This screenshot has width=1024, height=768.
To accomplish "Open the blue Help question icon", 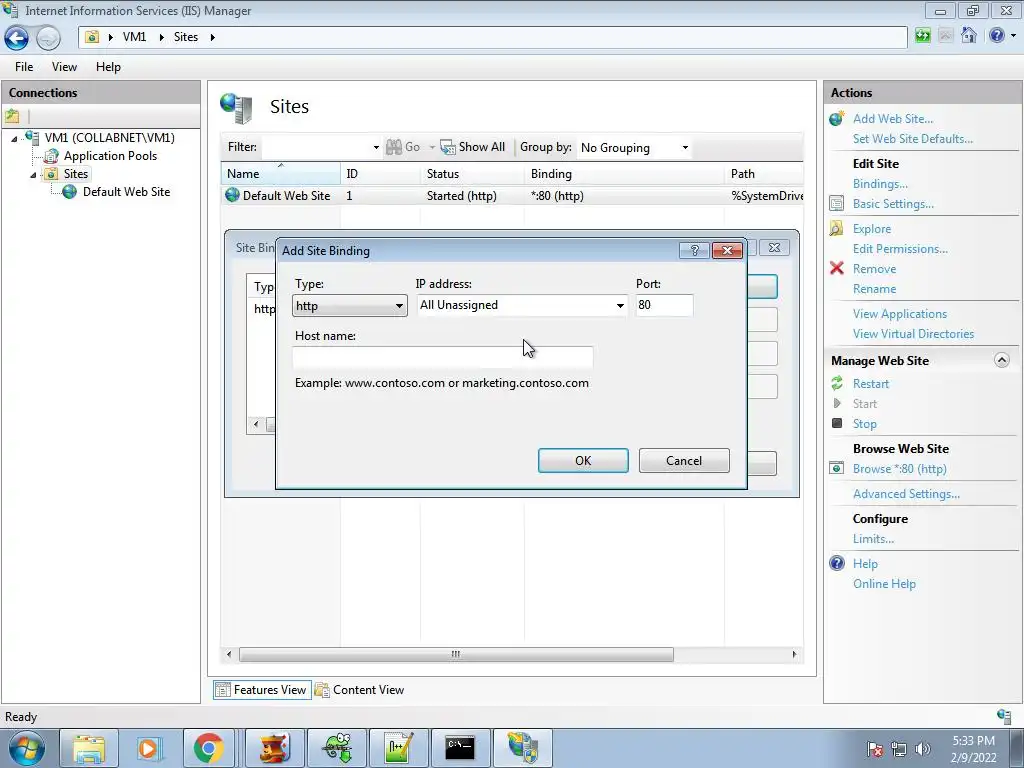I will (x=997, y=35).
